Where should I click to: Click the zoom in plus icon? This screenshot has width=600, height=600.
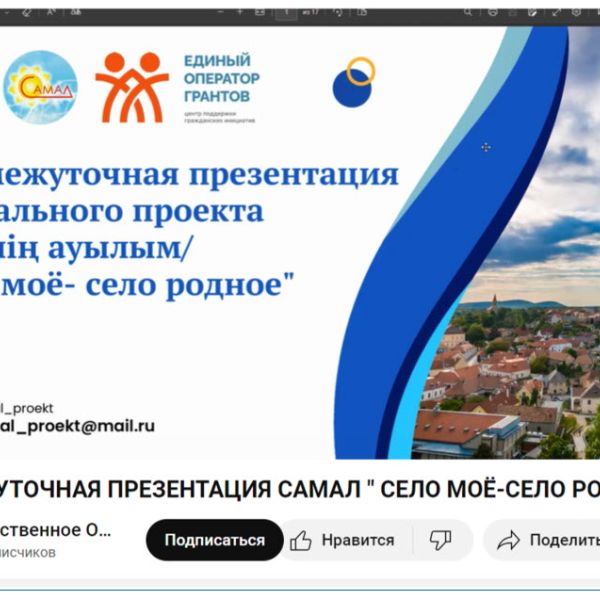239,12
